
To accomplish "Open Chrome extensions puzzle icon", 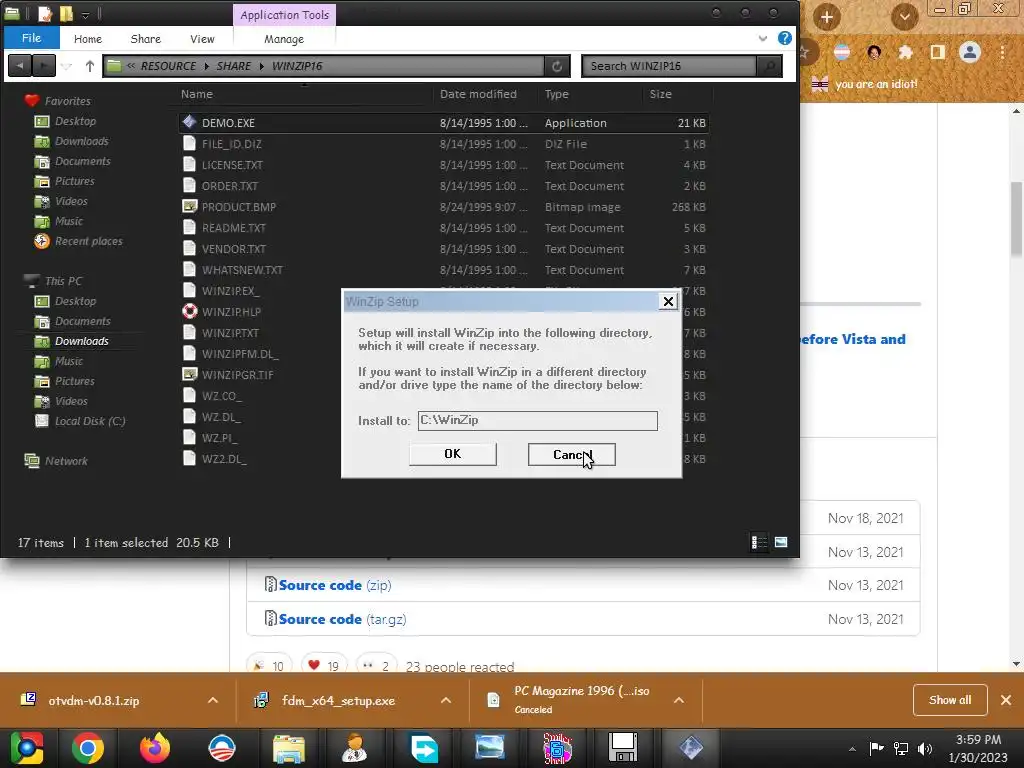I will (905, 52).
